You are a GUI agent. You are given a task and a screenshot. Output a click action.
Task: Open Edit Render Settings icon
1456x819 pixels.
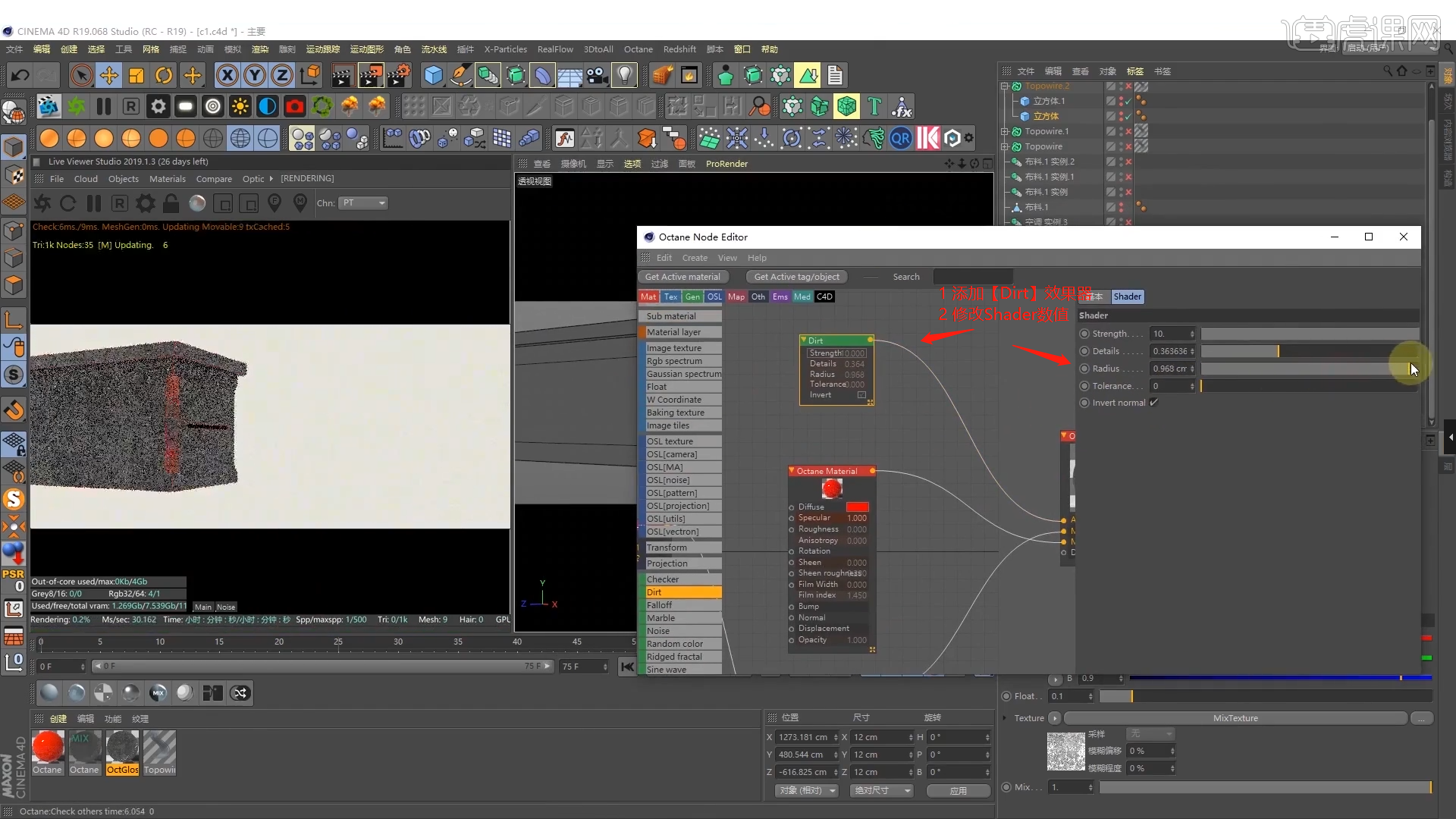tap(398, 75)
